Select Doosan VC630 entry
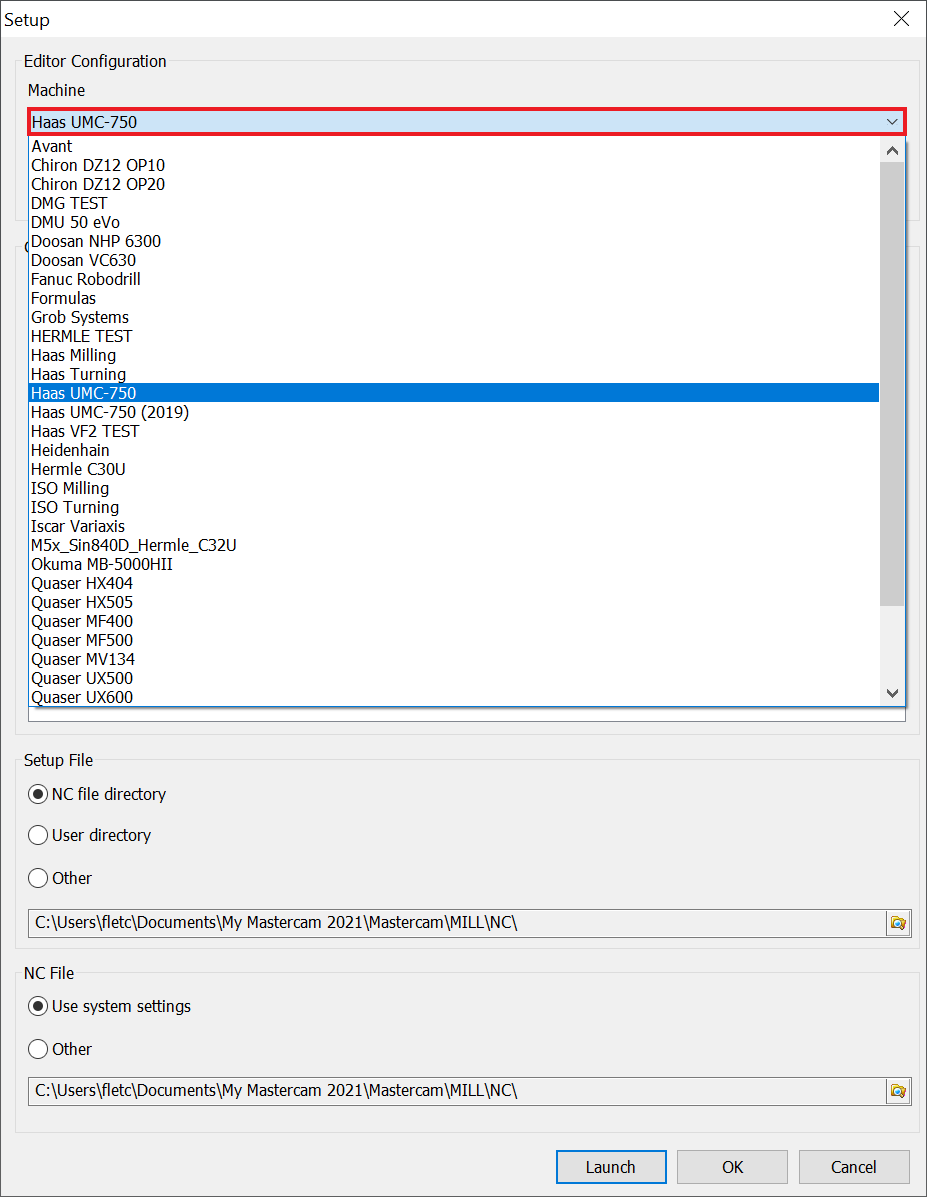 tap(454, 260)
